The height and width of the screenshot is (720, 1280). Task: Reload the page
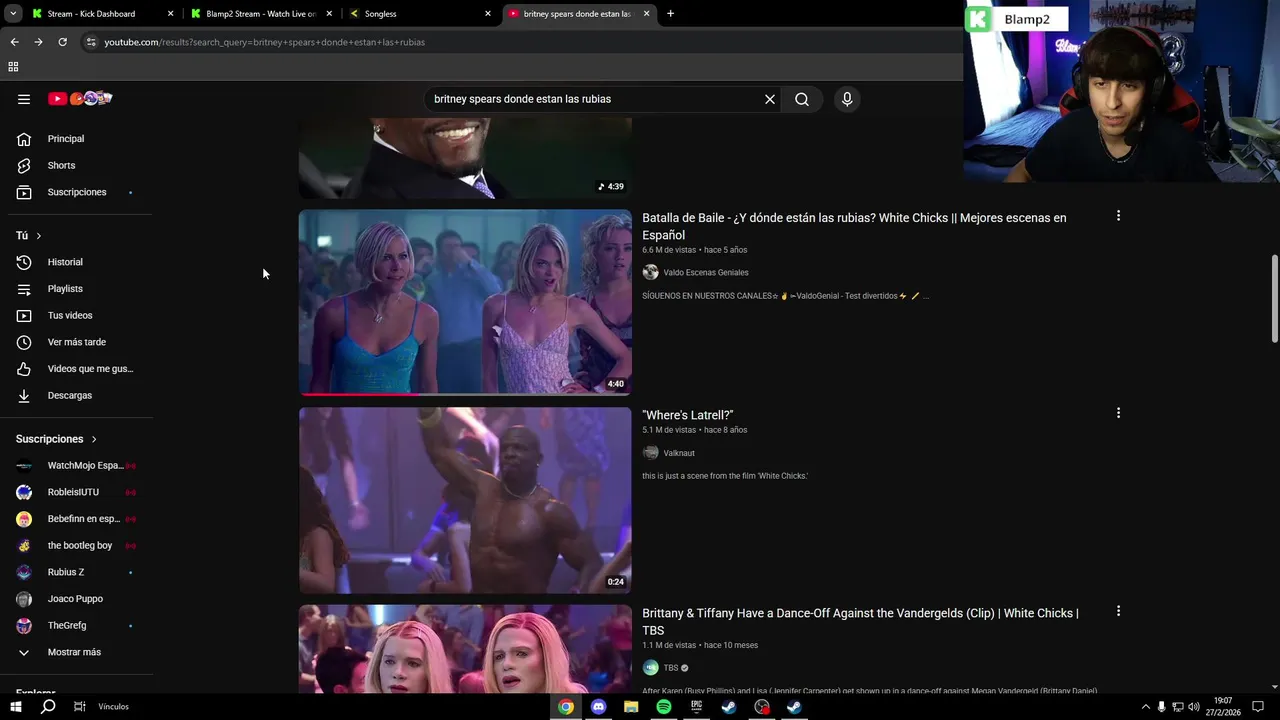point(62,42)
